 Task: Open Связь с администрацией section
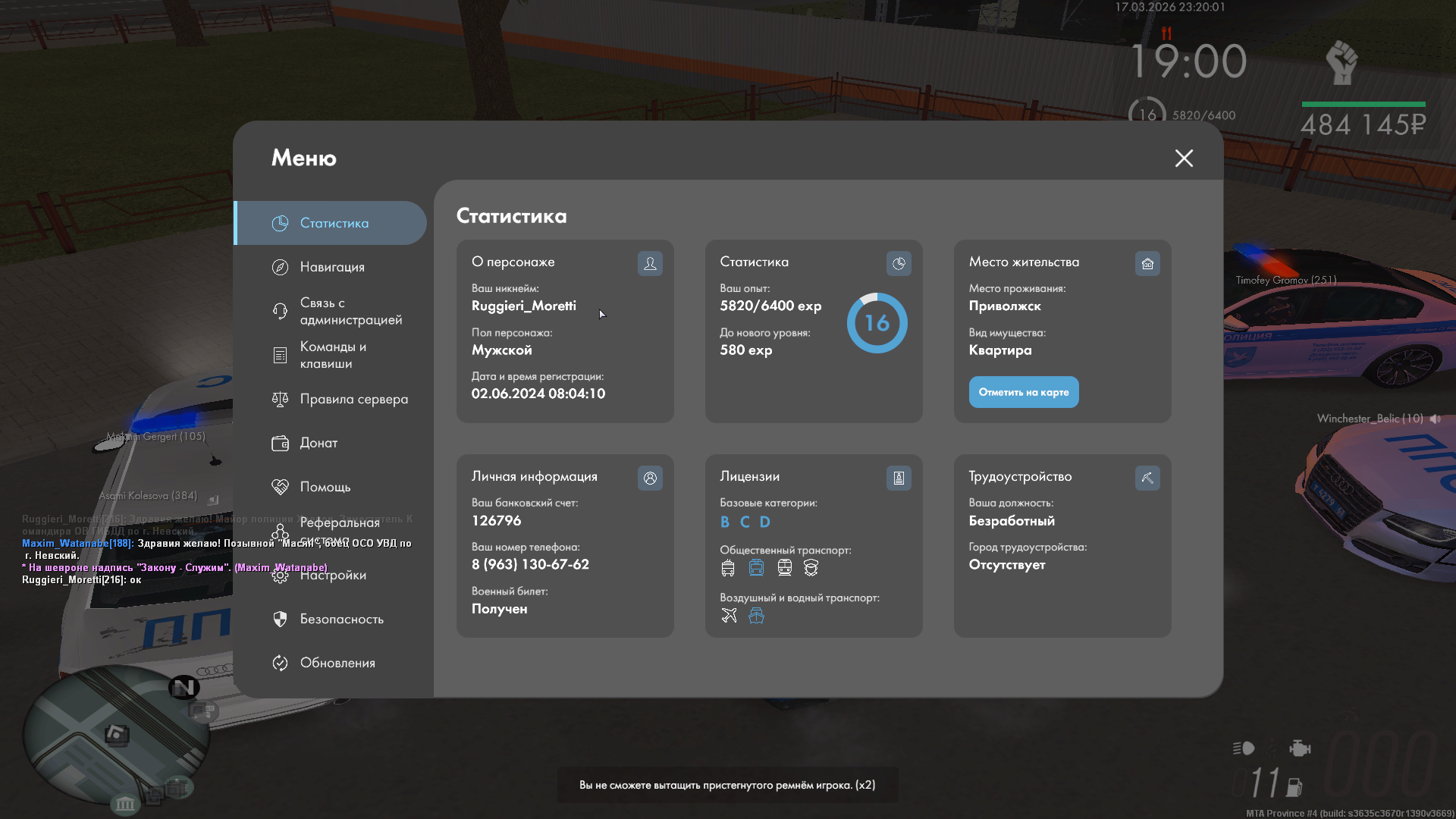(350, 311)
